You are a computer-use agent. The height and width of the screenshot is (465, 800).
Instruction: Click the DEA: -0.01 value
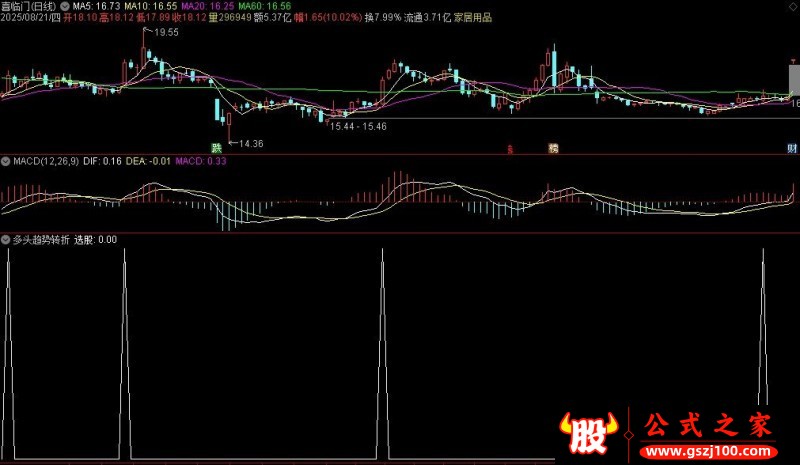click(x=148, y=161)
